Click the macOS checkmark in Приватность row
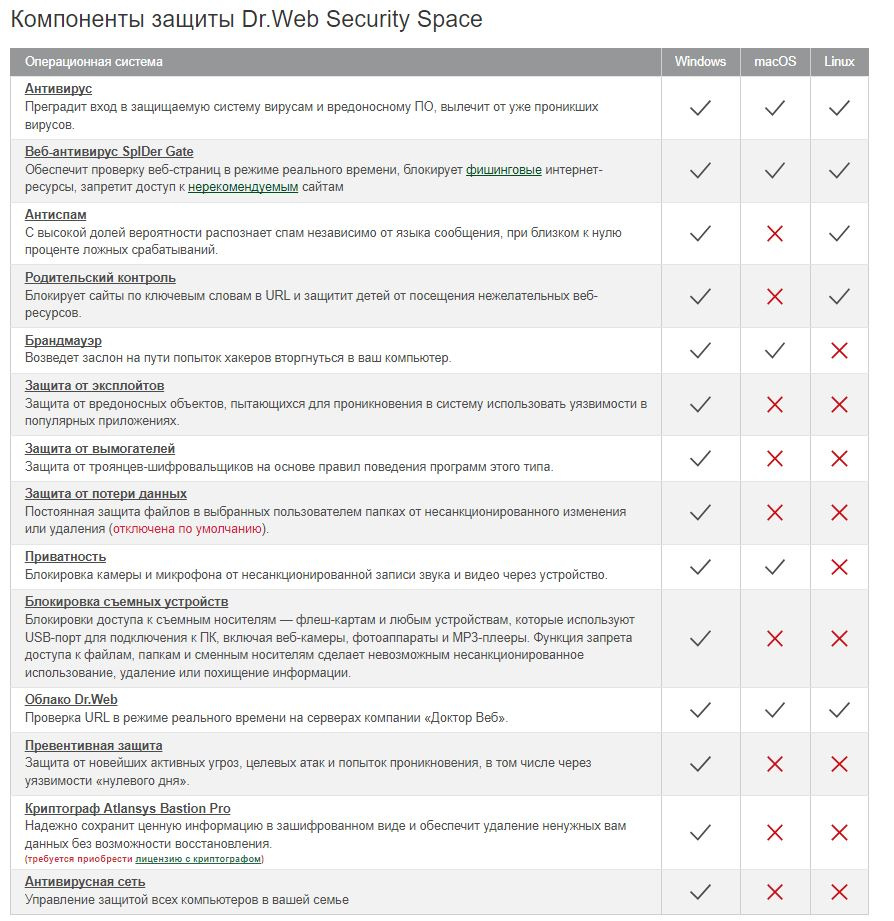The image size is (894, 921). click(774, 567)
